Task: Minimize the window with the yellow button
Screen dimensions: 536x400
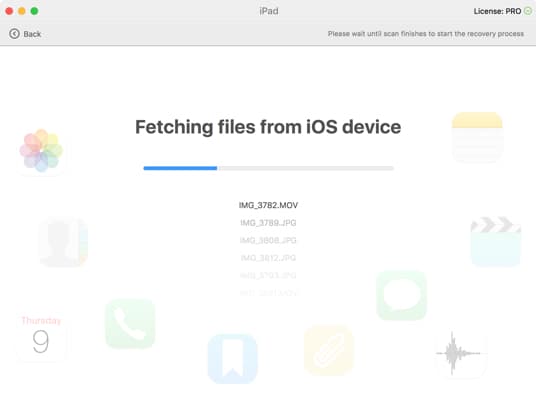Action: coord(22,11)
